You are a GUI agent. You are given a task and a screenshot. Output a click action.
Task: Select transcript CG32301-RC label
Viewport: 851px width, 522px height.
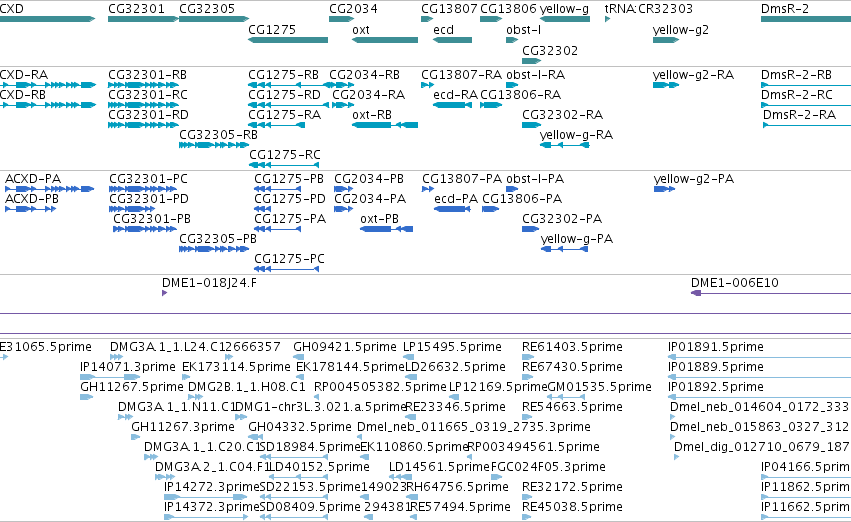point(148,94)
